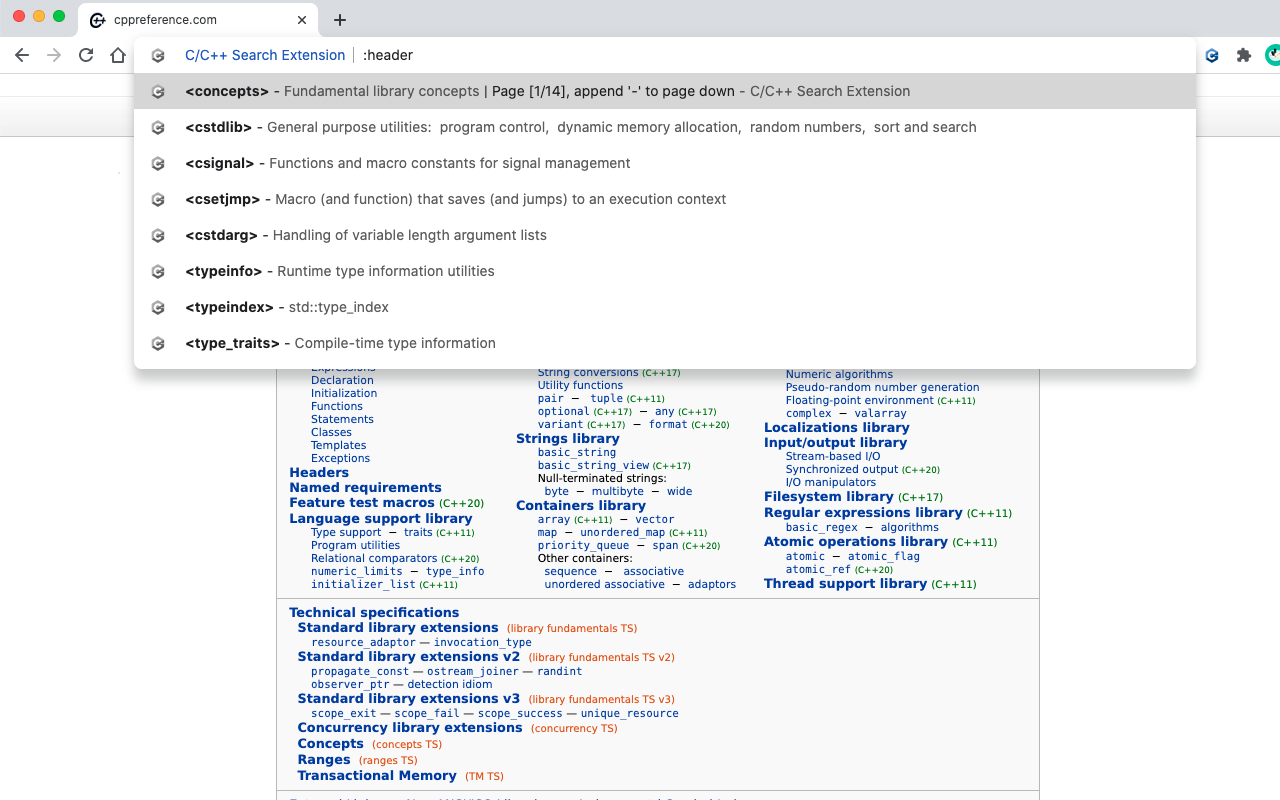Viewport: 1280px width, 800px height.
Task: Select the <concepts> suggestion in the dropdown
Action: pos(400,91)
